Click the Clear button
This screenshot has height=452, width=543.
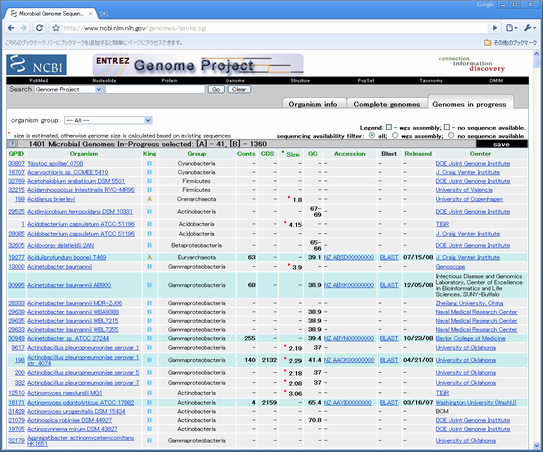pyautogui.click(x=239, y=89)
